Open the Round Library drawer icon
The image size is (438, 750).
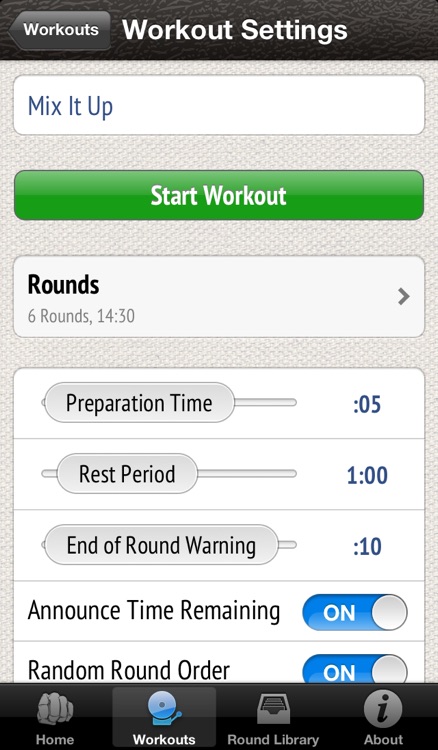273,709
